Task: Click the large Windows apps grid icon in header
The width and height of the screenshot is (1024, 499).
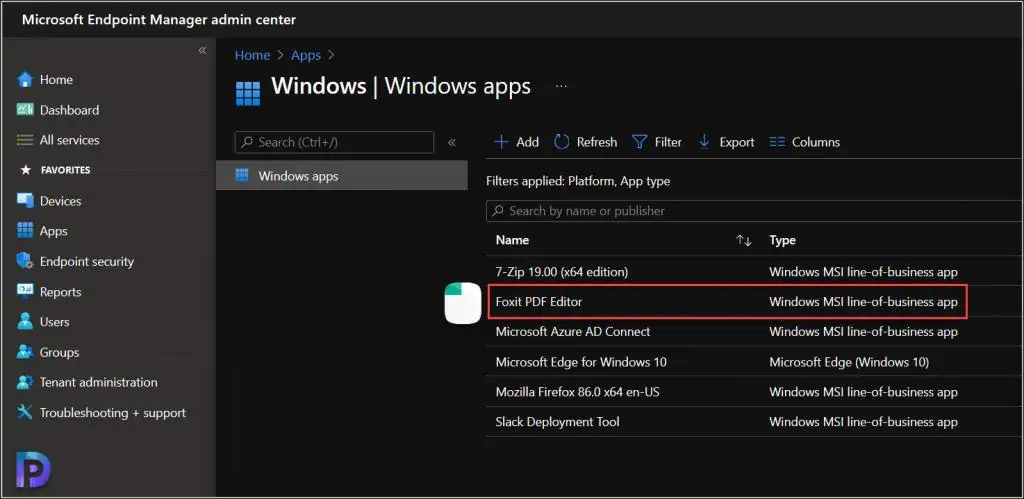Action: point(248,93)
